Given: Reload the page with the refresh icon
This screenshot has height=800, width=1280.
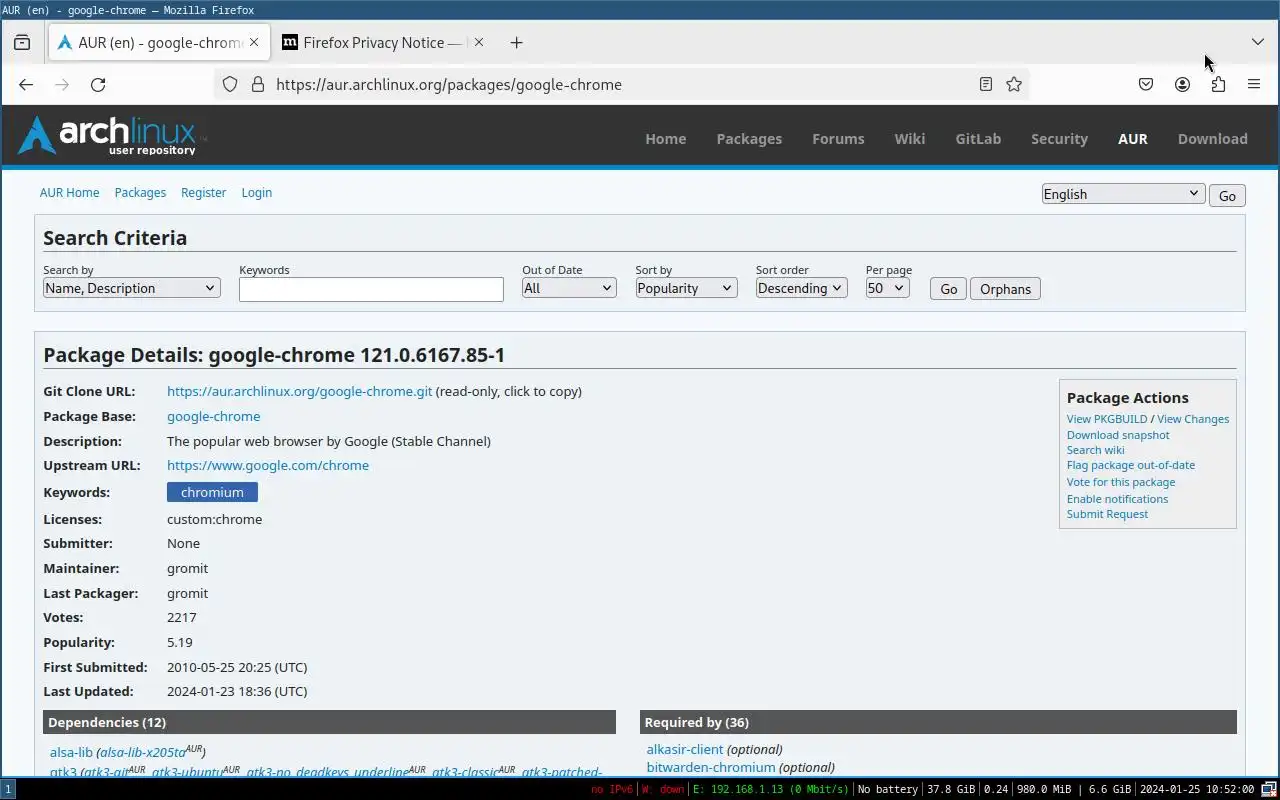Looking at the screenshot, I should [x=98, y=85].
